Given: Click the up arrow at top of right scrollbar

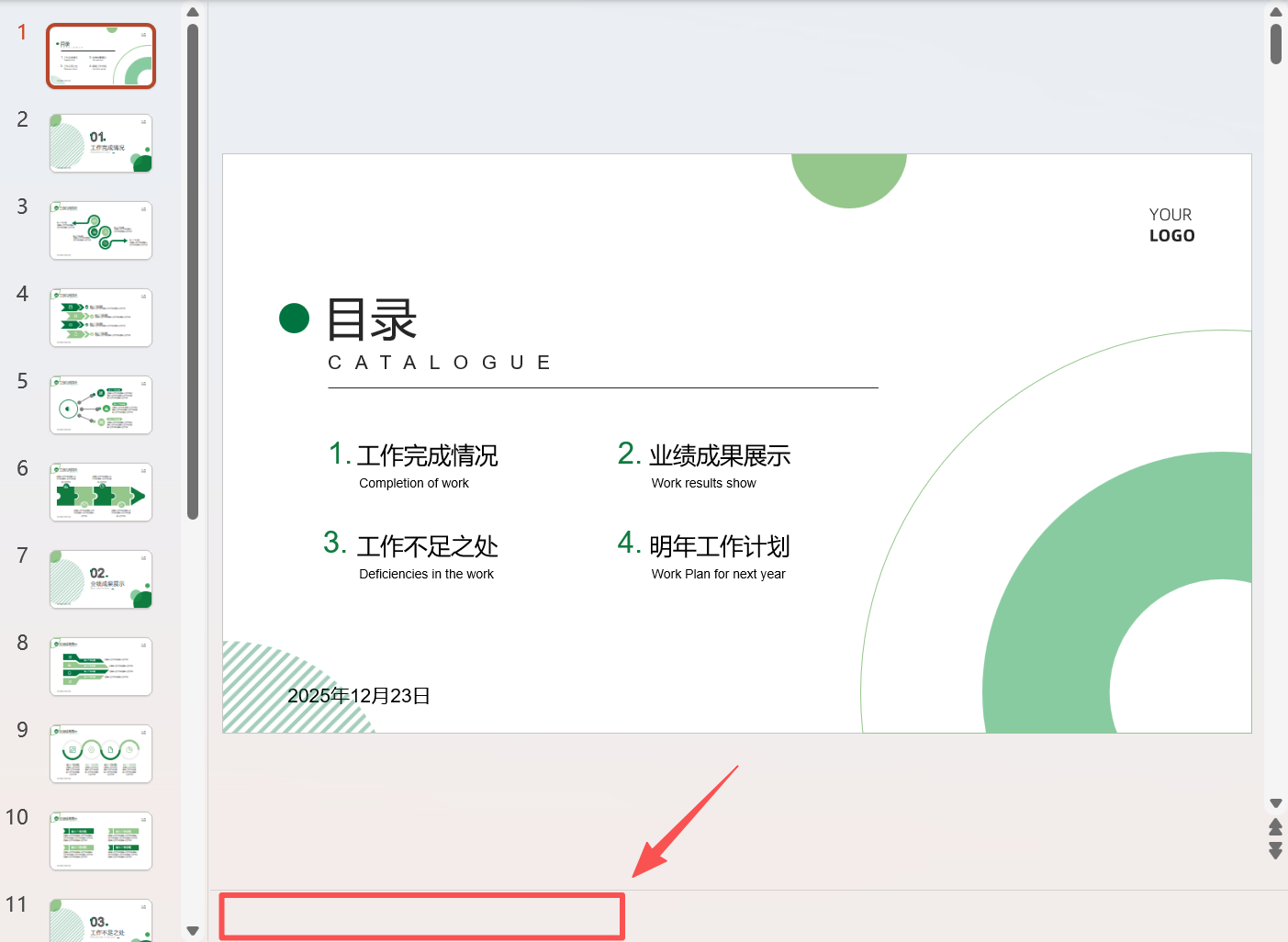Looking at the screenshot, I should click(x=1276, y=11).
